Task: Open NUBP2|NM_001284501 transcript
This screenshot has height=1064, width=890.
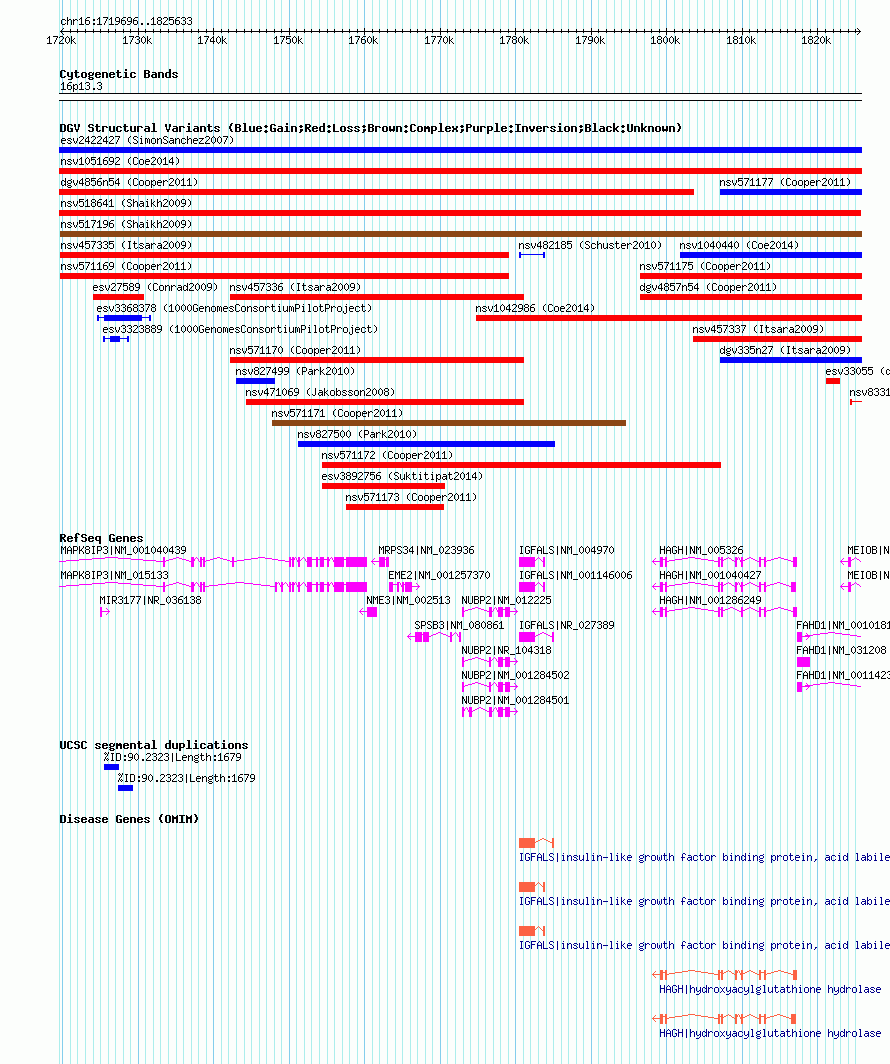Action: coord(490,712)
